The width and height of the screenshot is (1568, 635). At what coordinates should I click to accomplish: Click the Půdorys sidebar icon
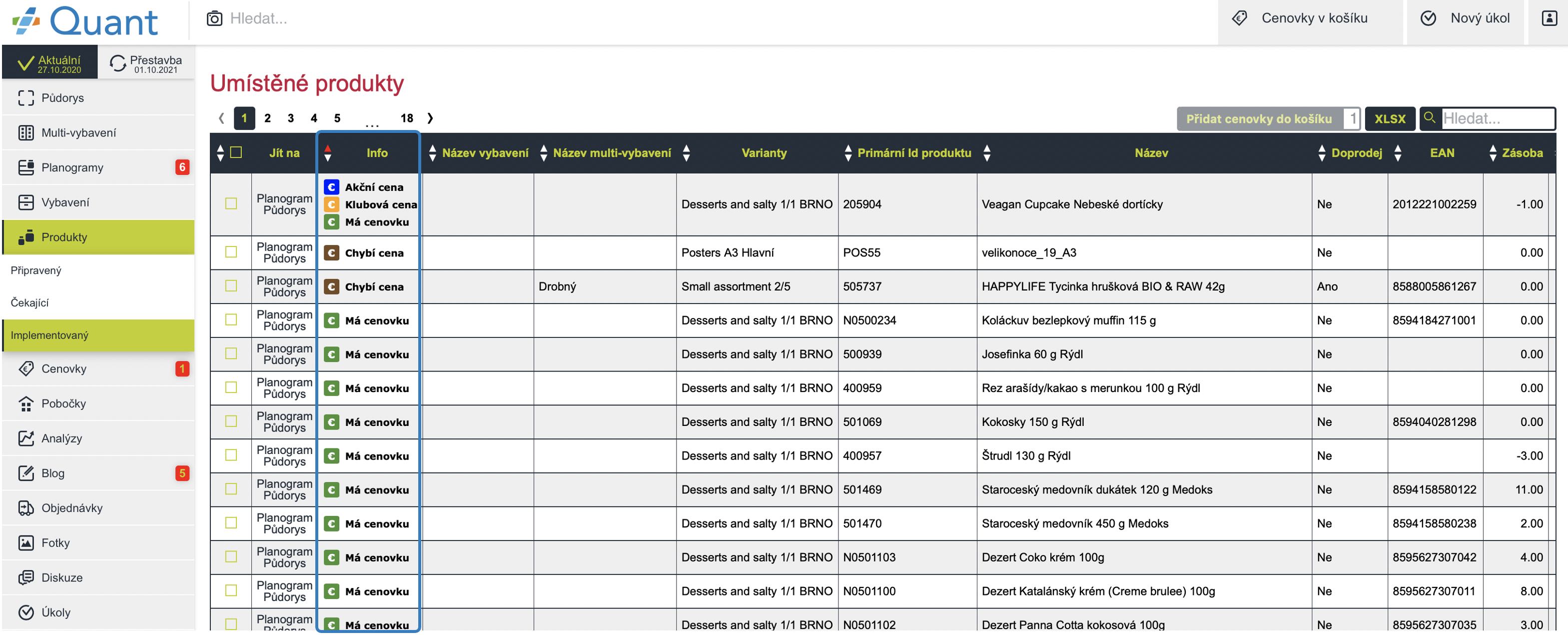[25, 98]
